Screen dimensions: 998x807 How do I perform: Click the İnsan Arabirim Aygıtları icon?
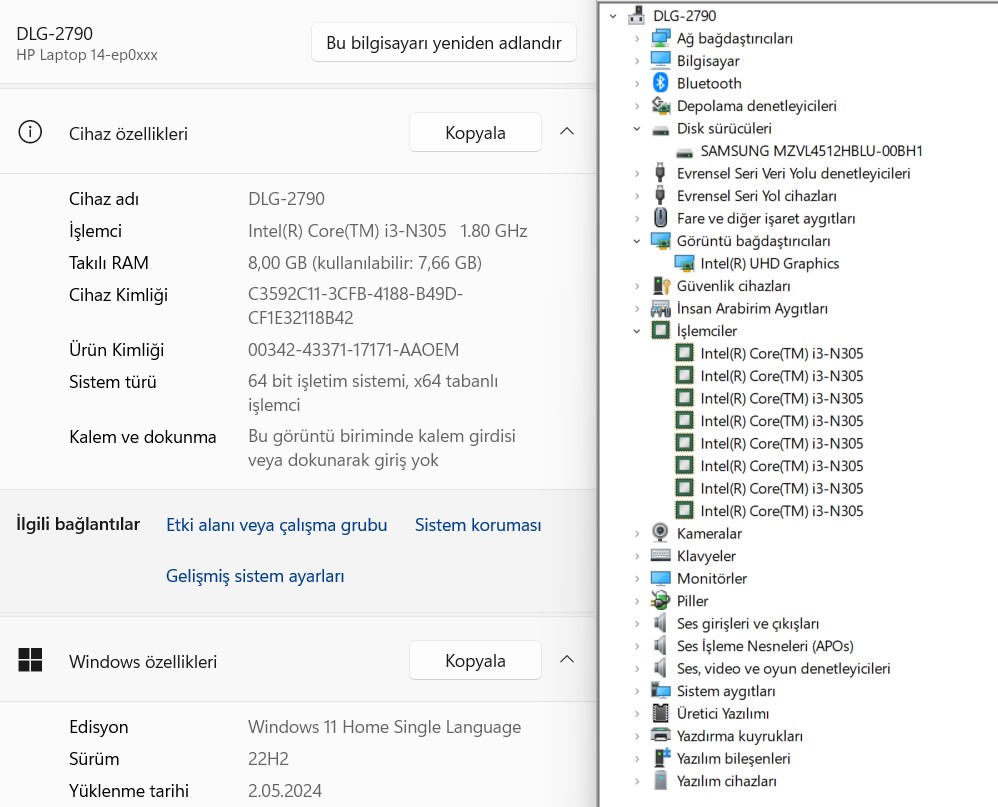[x=661, y=308]
